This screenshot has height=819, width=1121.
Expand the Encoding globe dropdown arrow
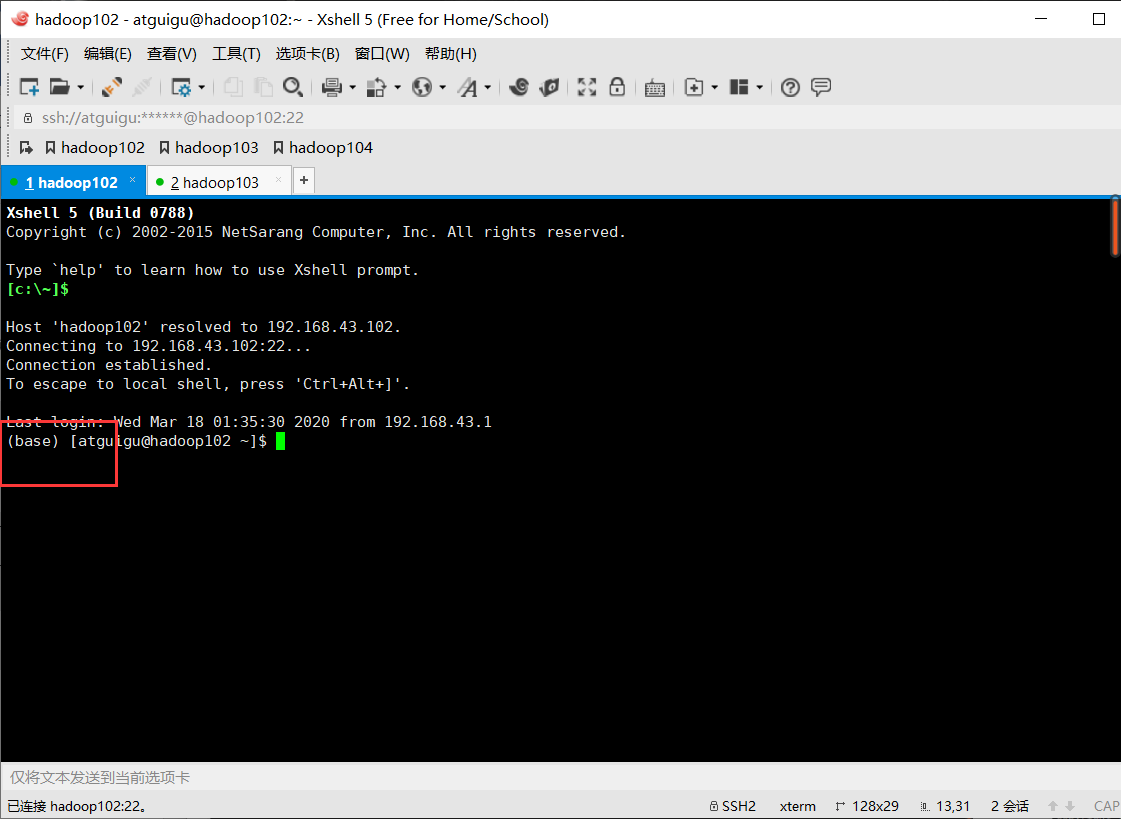pos(443,87)
